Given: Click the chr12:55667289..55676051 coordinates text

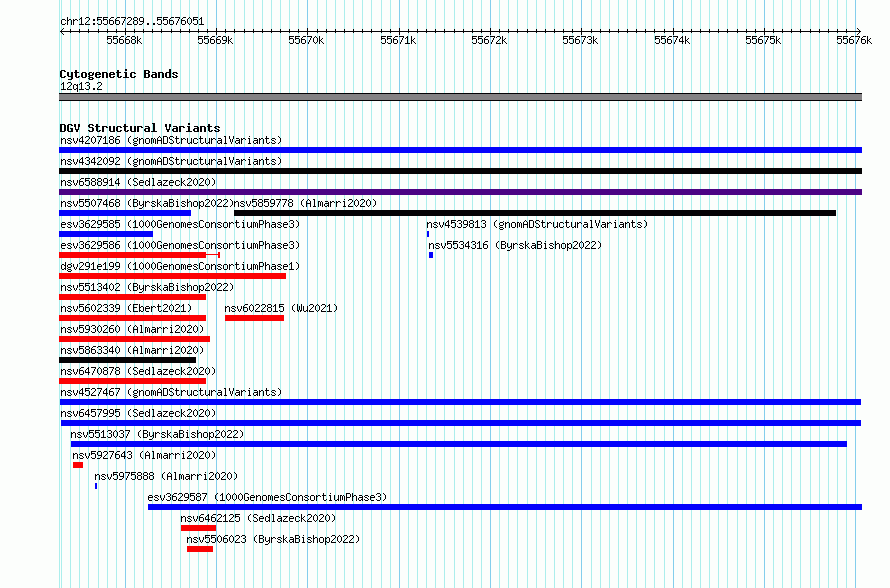Looking at the screenshot, I should pyautogui.click(x=132, y=21).
